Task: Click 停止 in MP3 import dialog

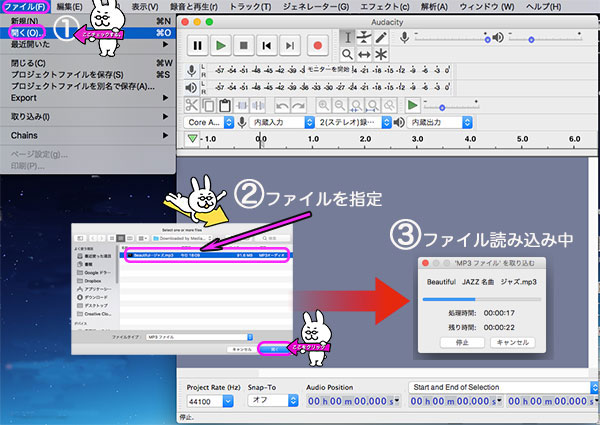Action: [x=462, y=342]
